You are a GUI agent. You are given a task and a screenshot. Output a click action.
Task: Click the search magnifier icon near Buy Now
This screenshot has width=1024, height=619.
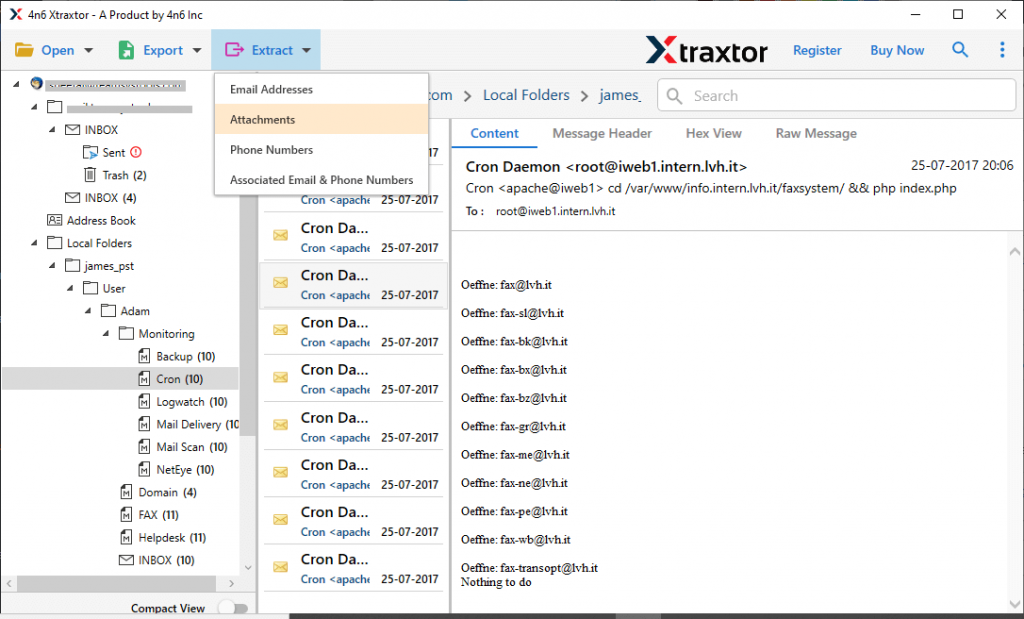click(x=959, y=49)
